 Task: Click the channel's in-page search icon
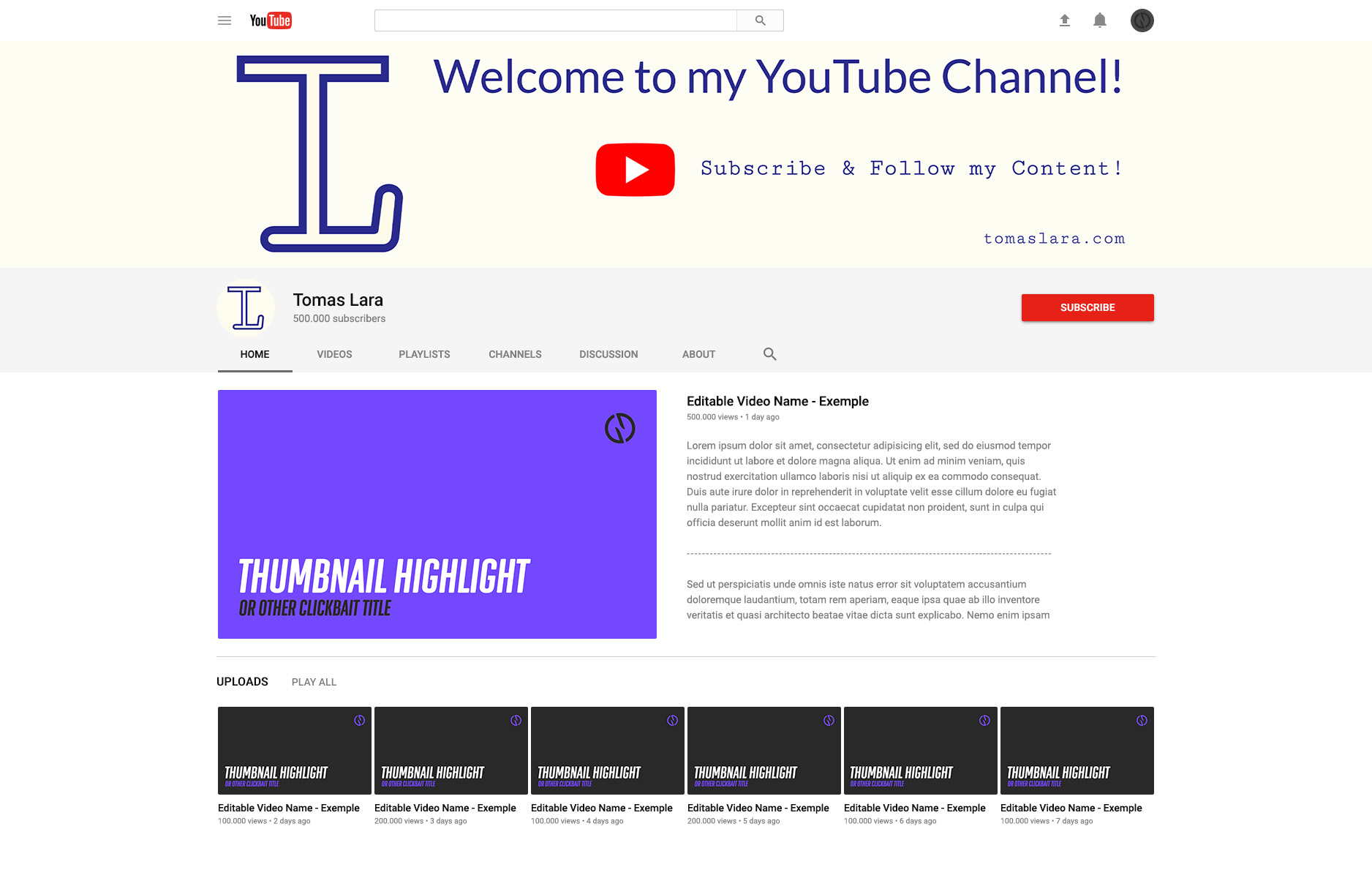pos(769,354)
